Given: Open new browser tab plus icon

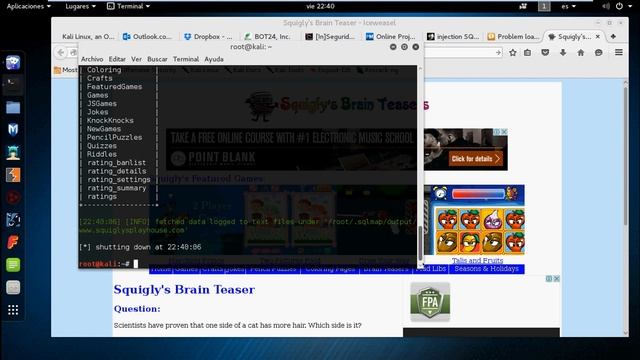Looking at the screenshot, I should coord(613,36).
